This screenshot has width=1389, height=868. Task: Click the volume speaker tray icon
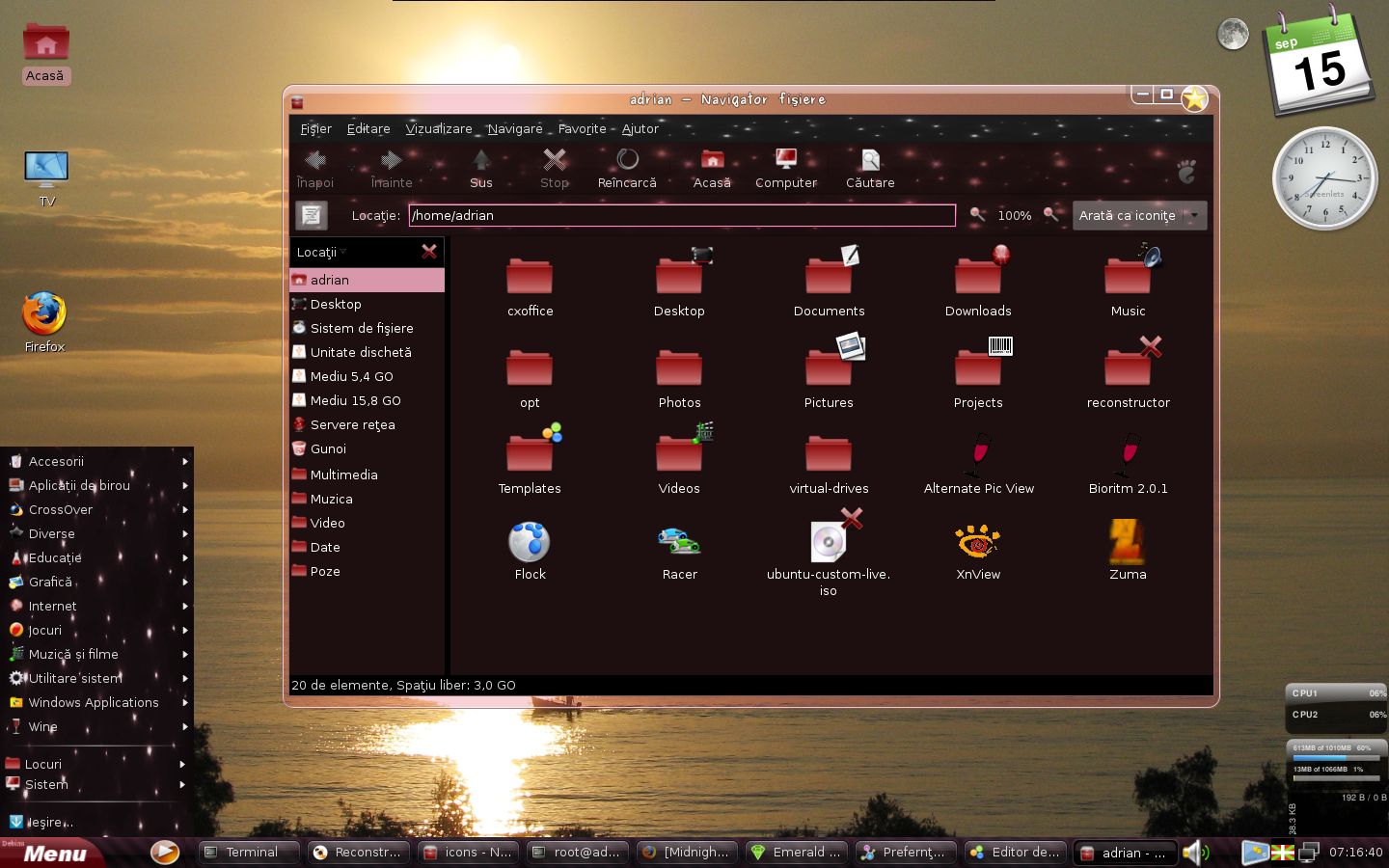point(1195,853)
